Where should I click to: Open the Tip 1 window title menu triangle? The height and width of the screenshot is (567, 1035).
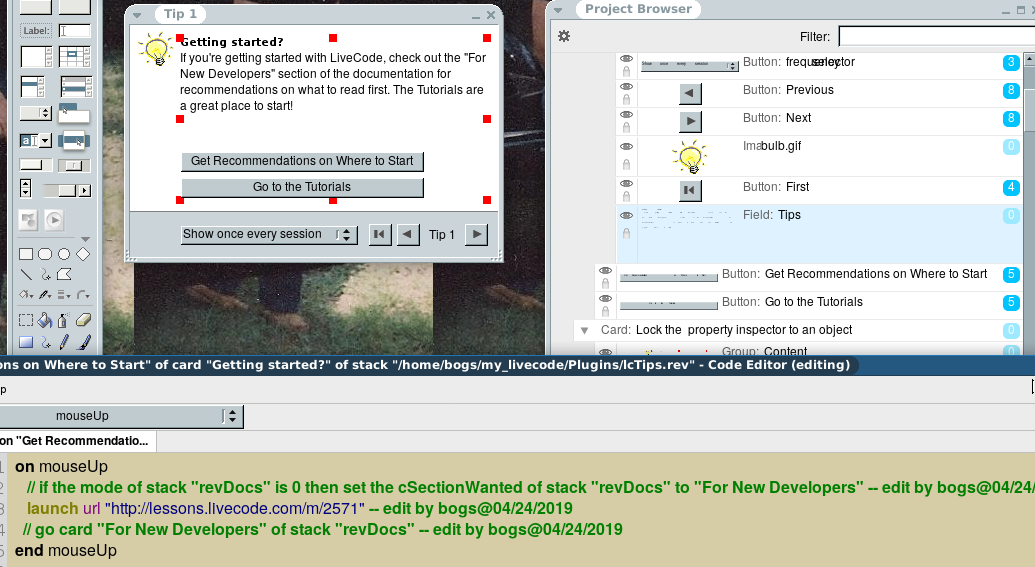(137, 15)
